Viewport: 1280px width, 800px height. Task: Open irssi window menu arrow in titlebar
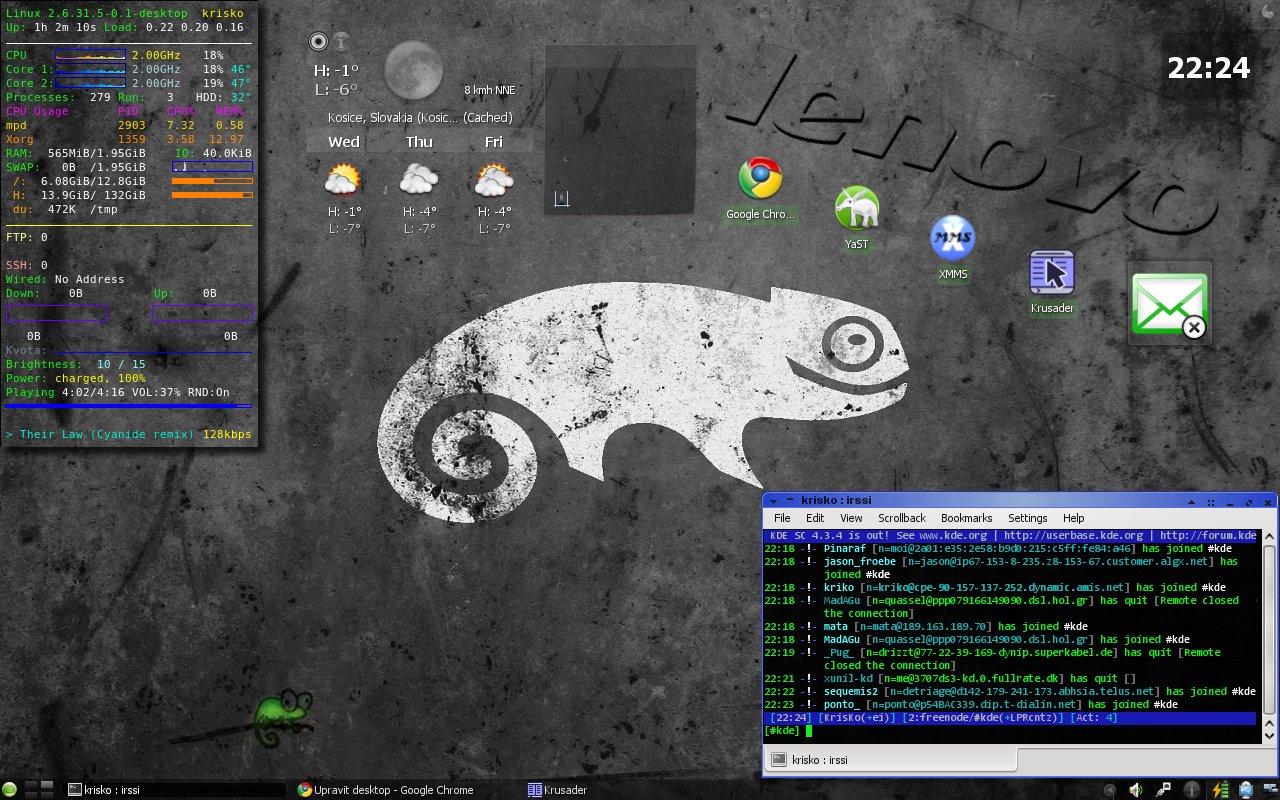[773, 500]
